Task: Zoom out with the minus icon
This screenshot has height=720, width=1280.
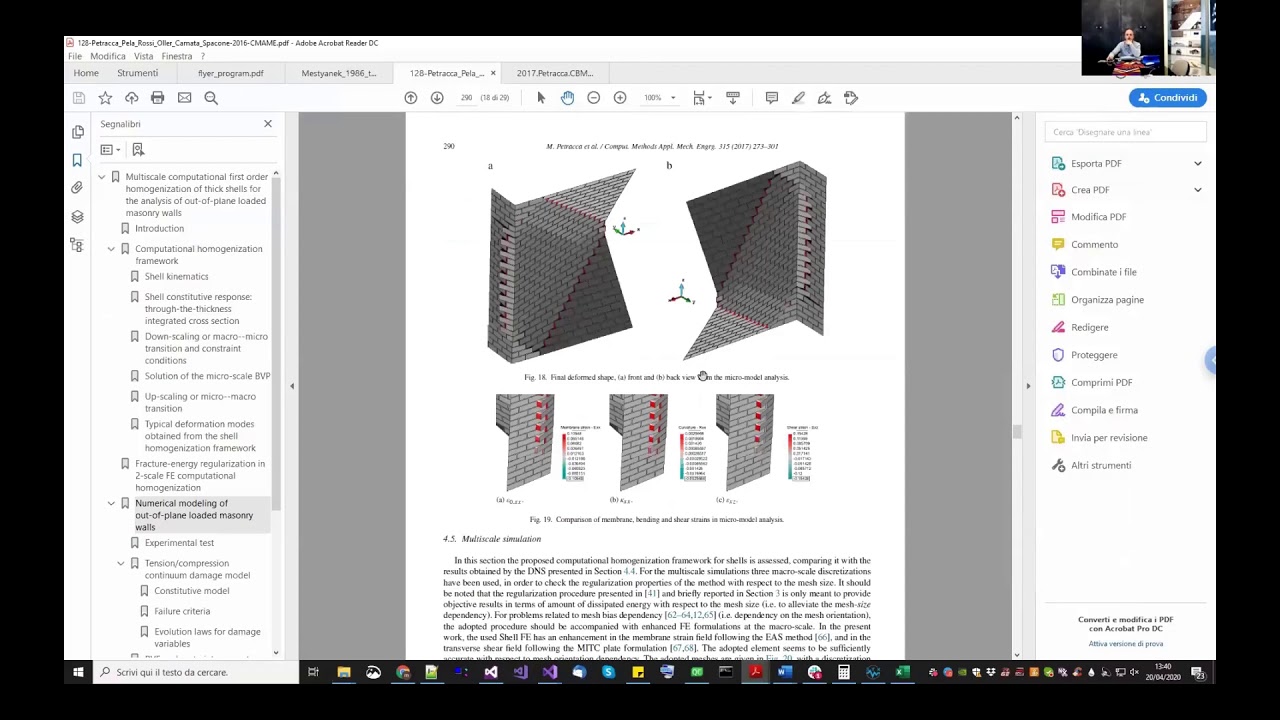Action: (x=593, y=98)
